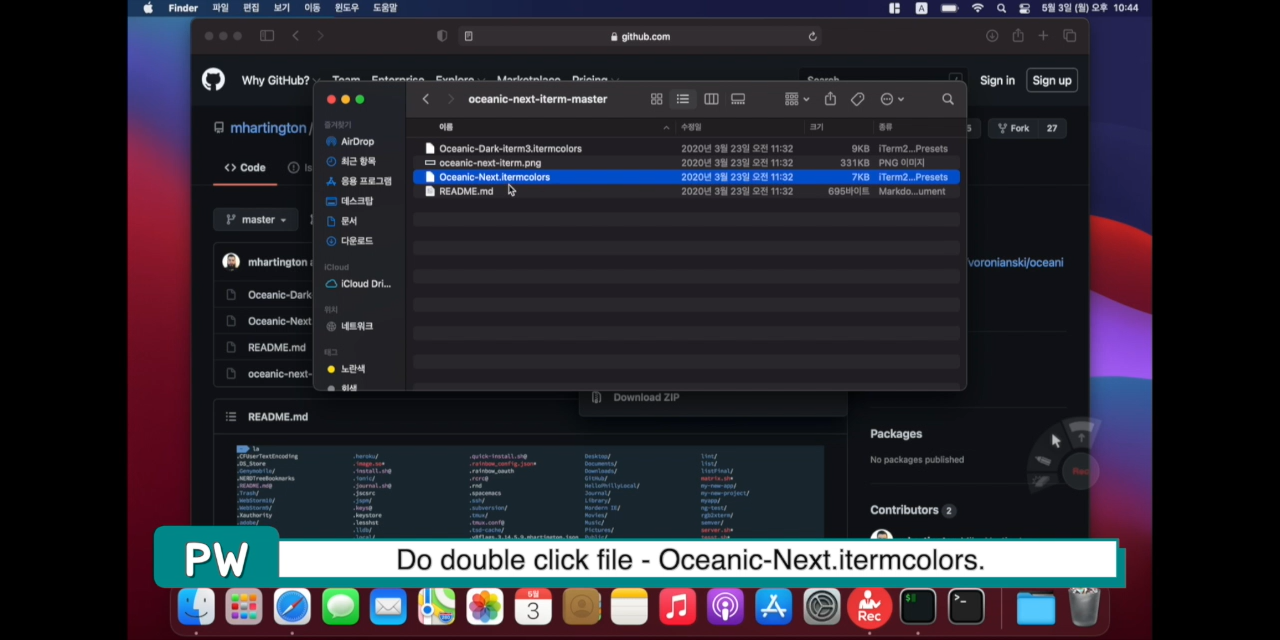Toggle Safari sidebar
This screenshot has width=1280, height=640.
(267, 36)
